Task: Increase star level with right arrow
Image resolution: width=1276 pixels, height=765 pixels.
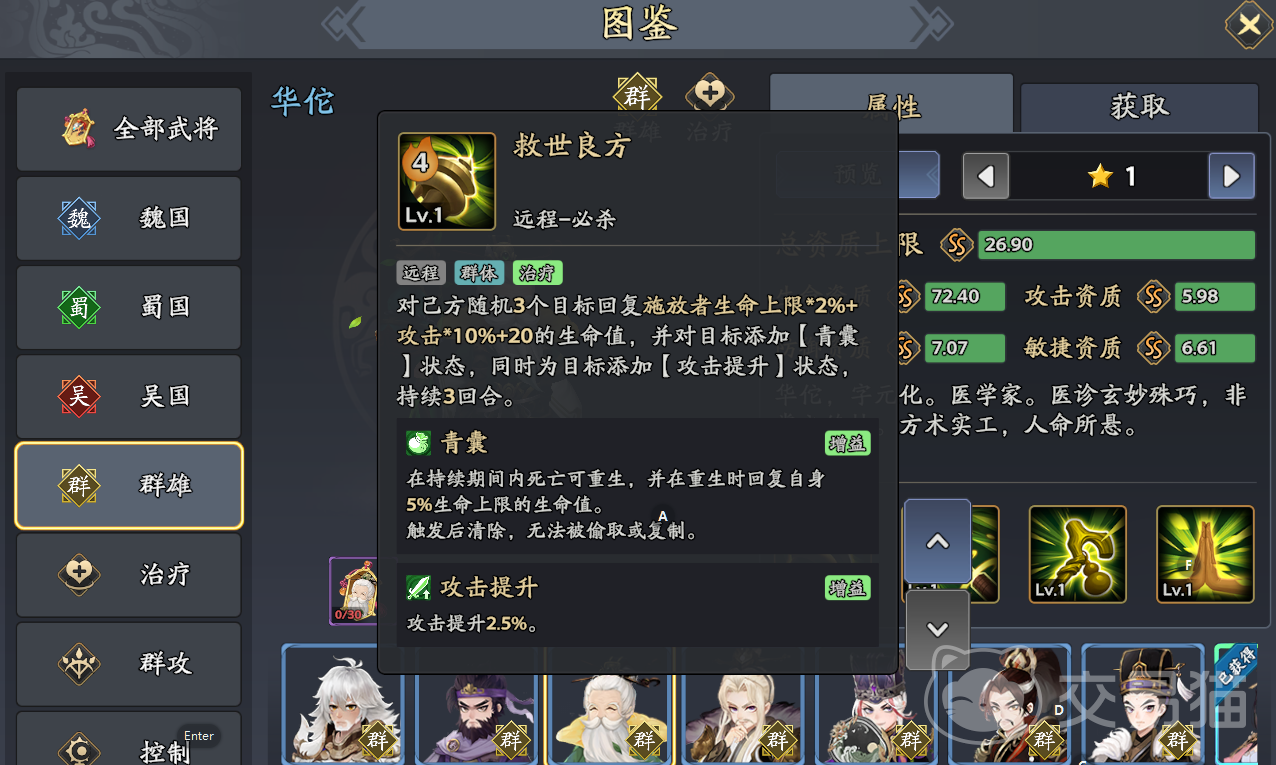Action: point(1231,177)
